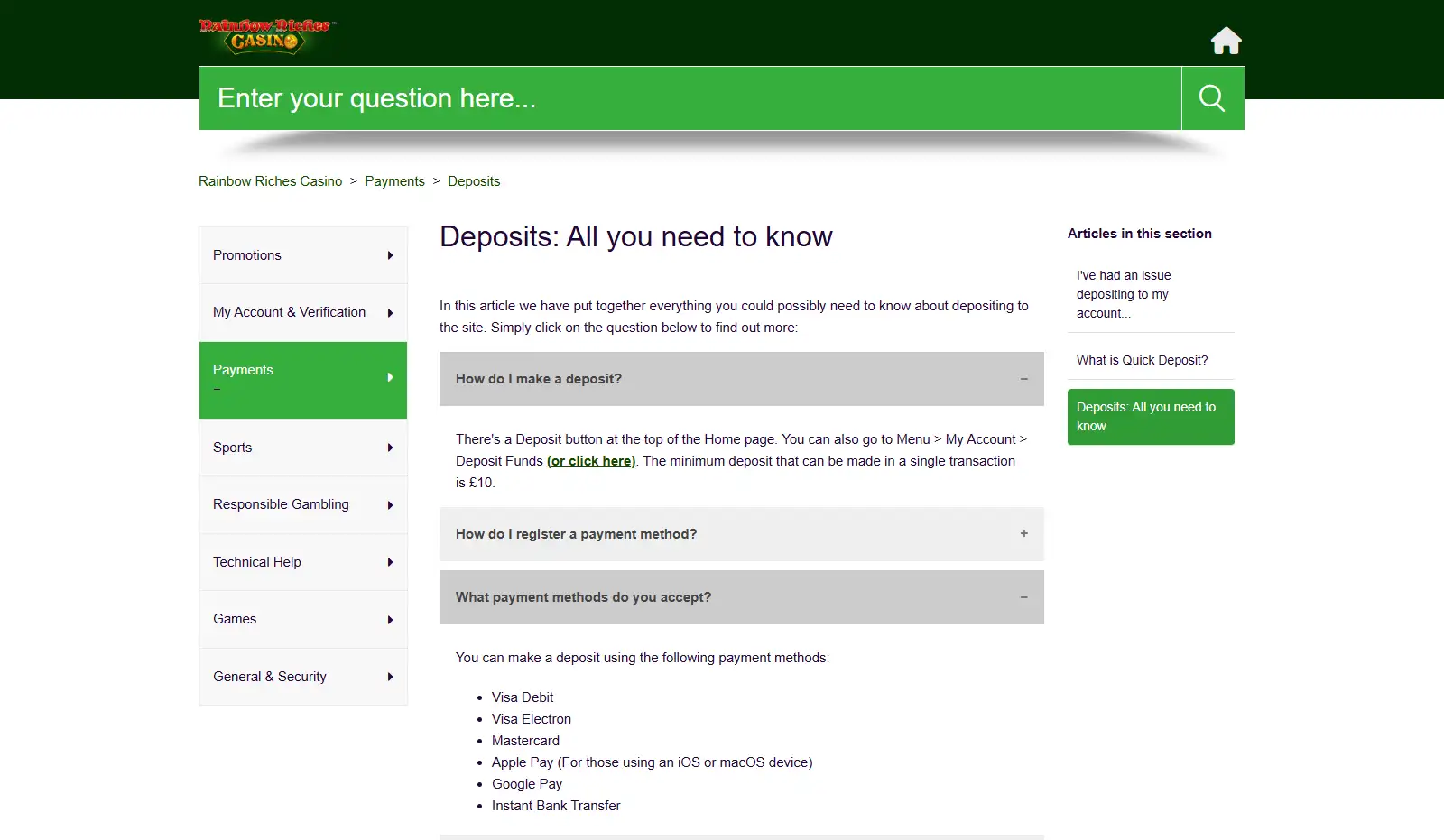This screenshot has height=840, width=1444.
Task: Click the 'Visa Electron' list item
Action: 532,719
